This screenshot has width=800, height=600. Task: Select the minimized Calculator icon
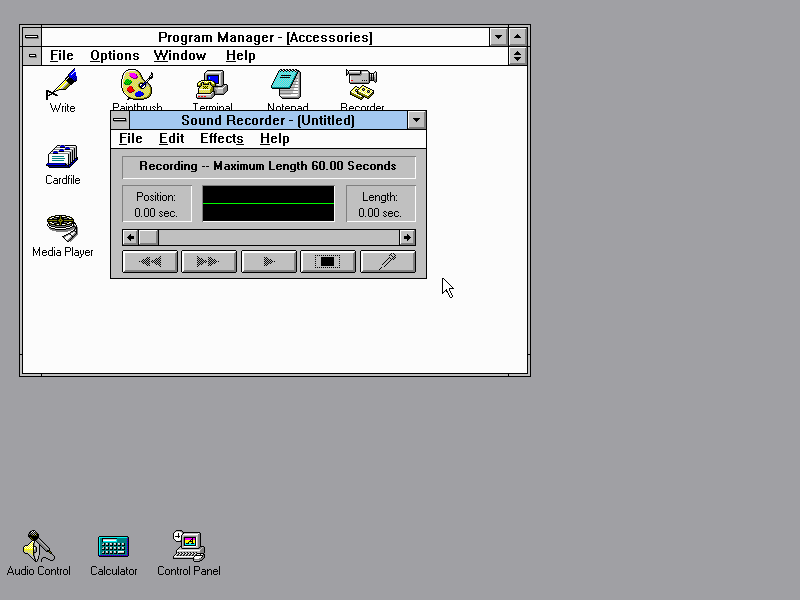coord(113,547)
